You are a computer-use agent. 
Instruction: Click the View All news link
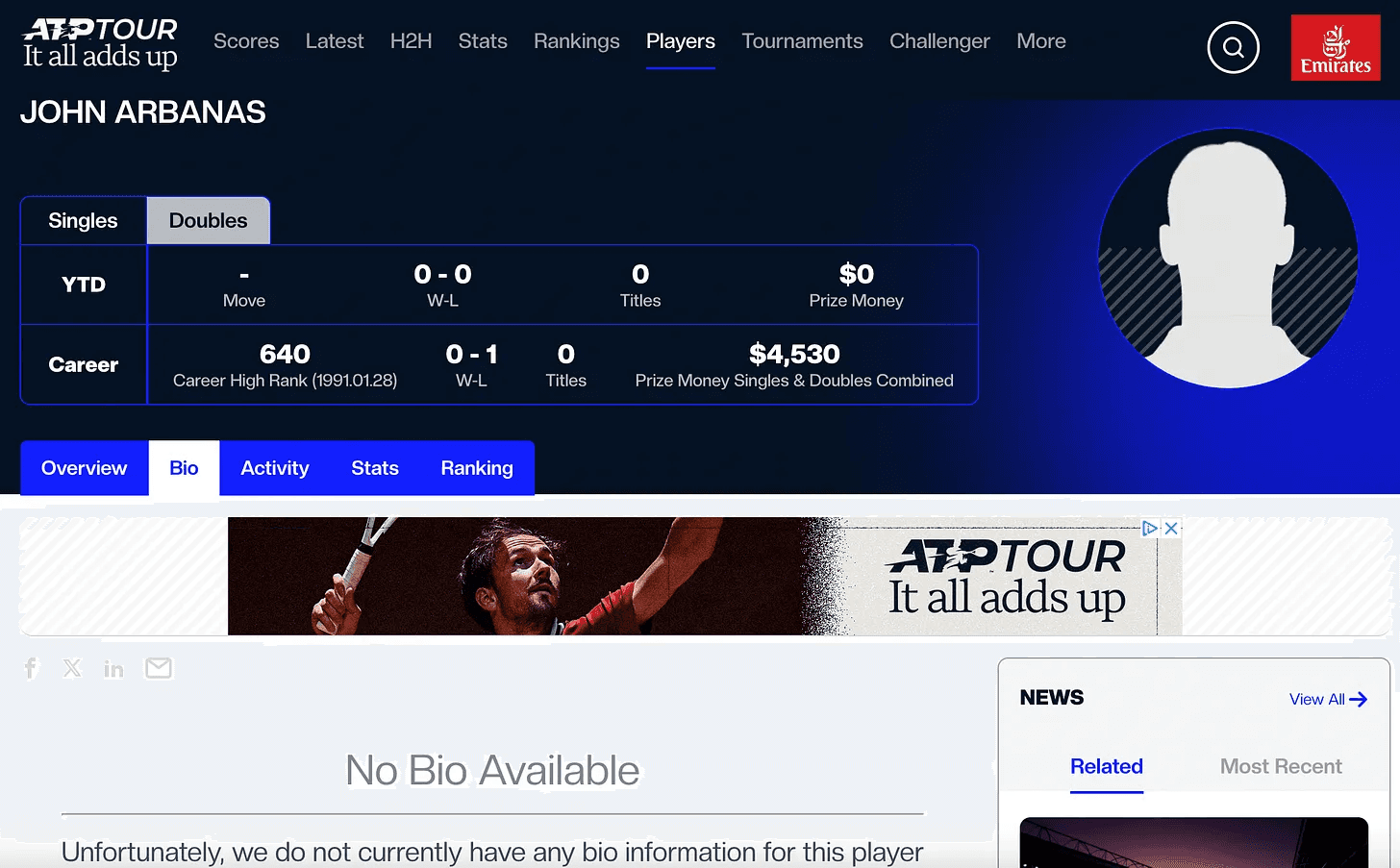[x=1328, y=699]
